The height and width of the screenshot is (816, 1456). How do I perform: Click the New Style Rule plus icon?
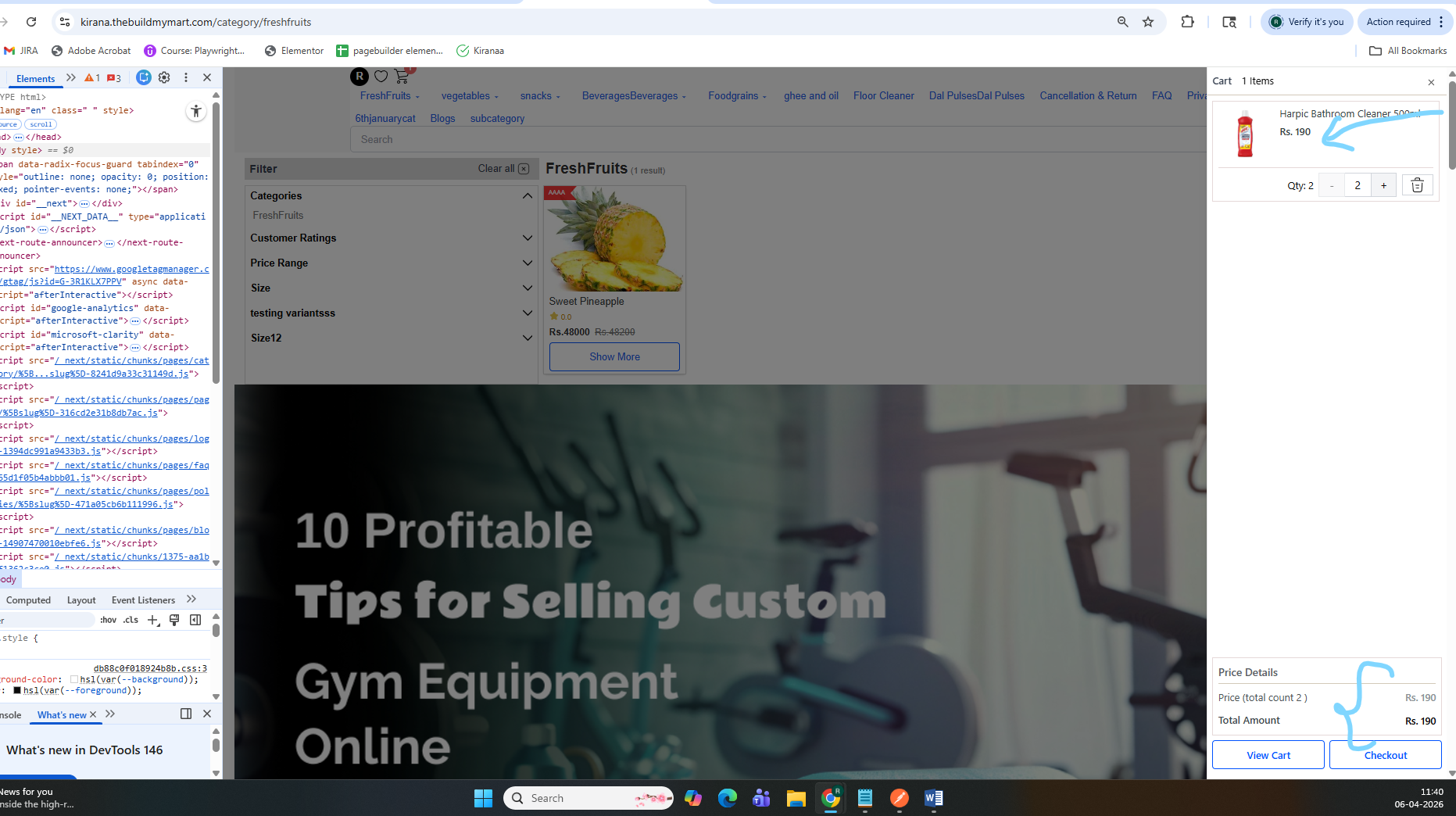153,620
